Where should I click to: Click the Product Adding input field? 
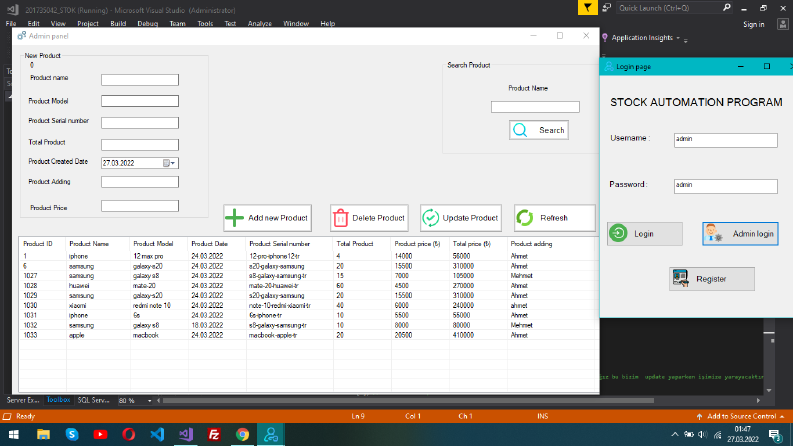140,182
